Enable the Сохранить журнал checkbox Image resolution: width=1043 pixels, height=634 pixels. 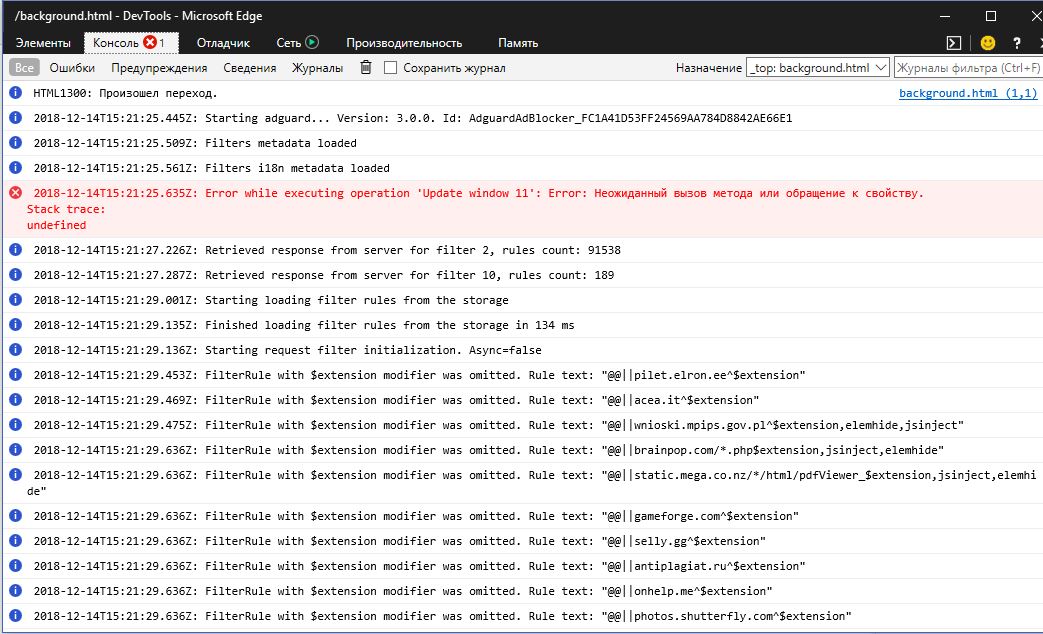click(x=390, y=68)
